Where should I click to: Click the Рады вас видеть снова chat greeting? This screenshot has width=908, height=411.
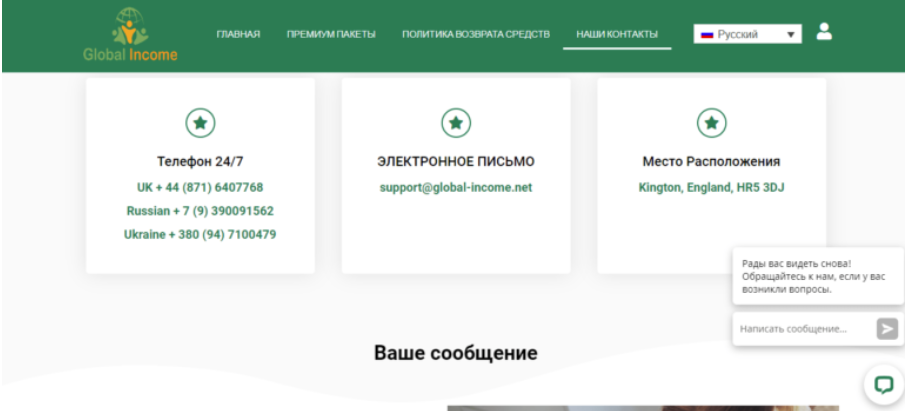818,276
